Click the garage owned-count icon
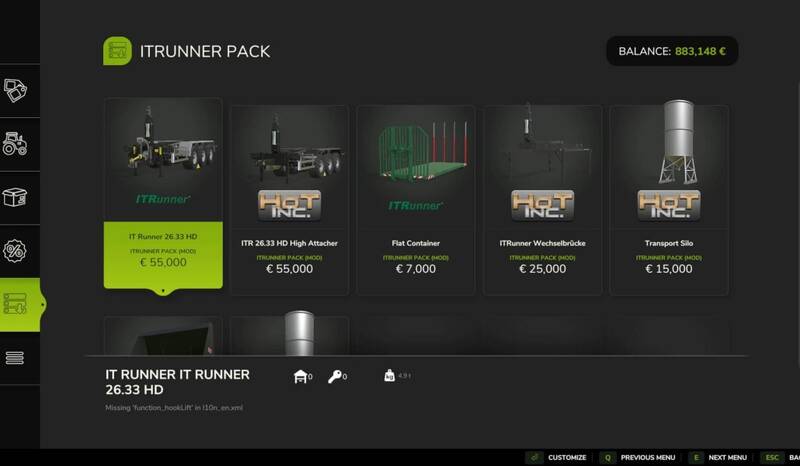800x466 pixels. (x=301, y=377)
